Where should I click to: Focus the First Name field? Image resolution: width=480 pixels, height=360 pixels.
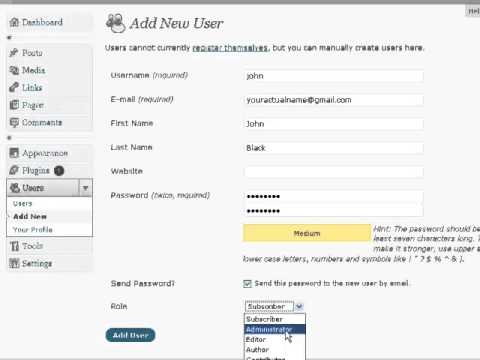click(334, 124)
